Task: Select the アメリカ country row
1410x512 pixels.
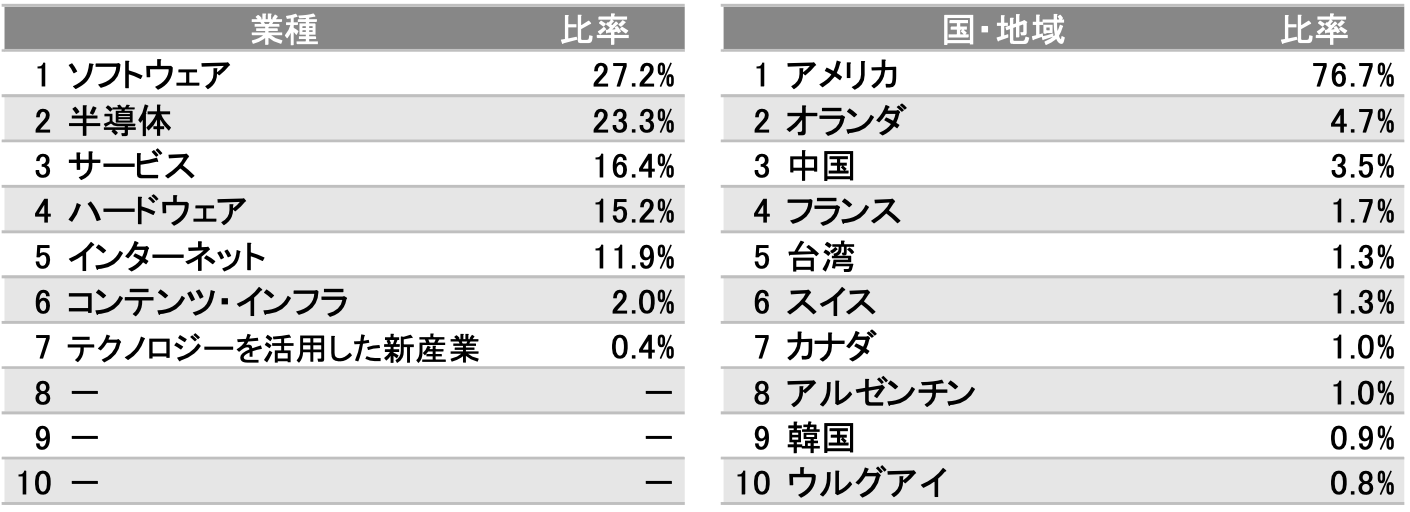Action: (x=1062, y=75)
